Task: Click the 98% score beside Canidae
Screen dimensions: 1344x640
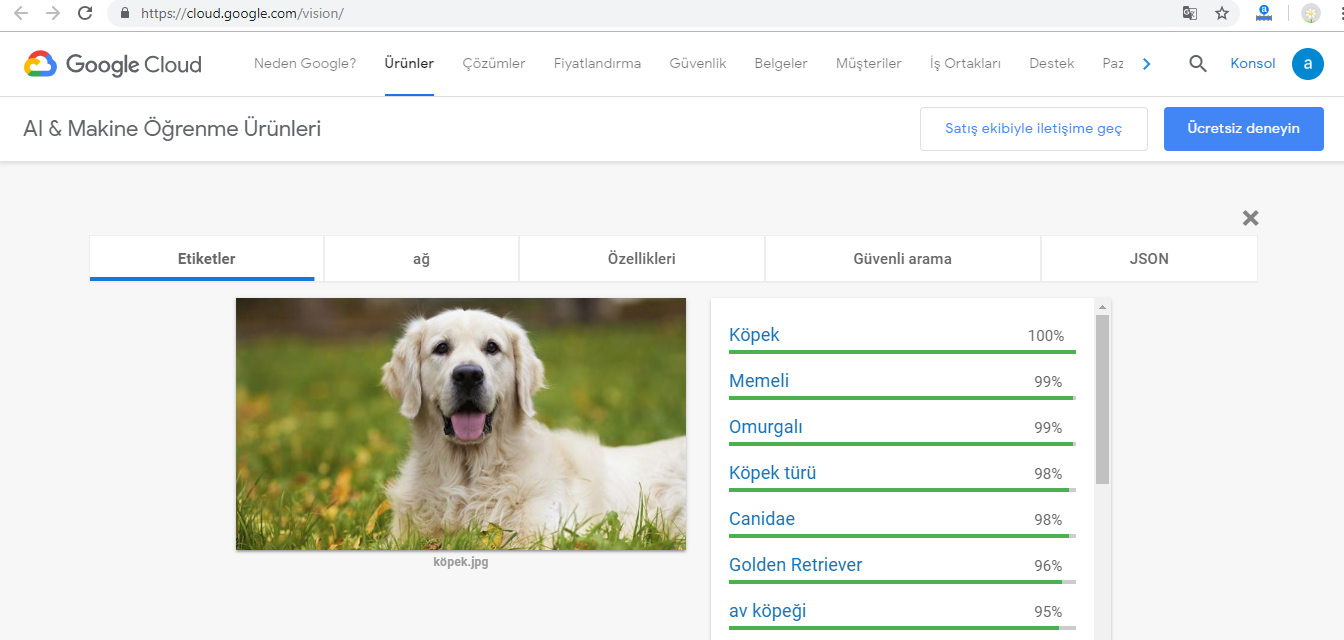Action: [1048, 520]
